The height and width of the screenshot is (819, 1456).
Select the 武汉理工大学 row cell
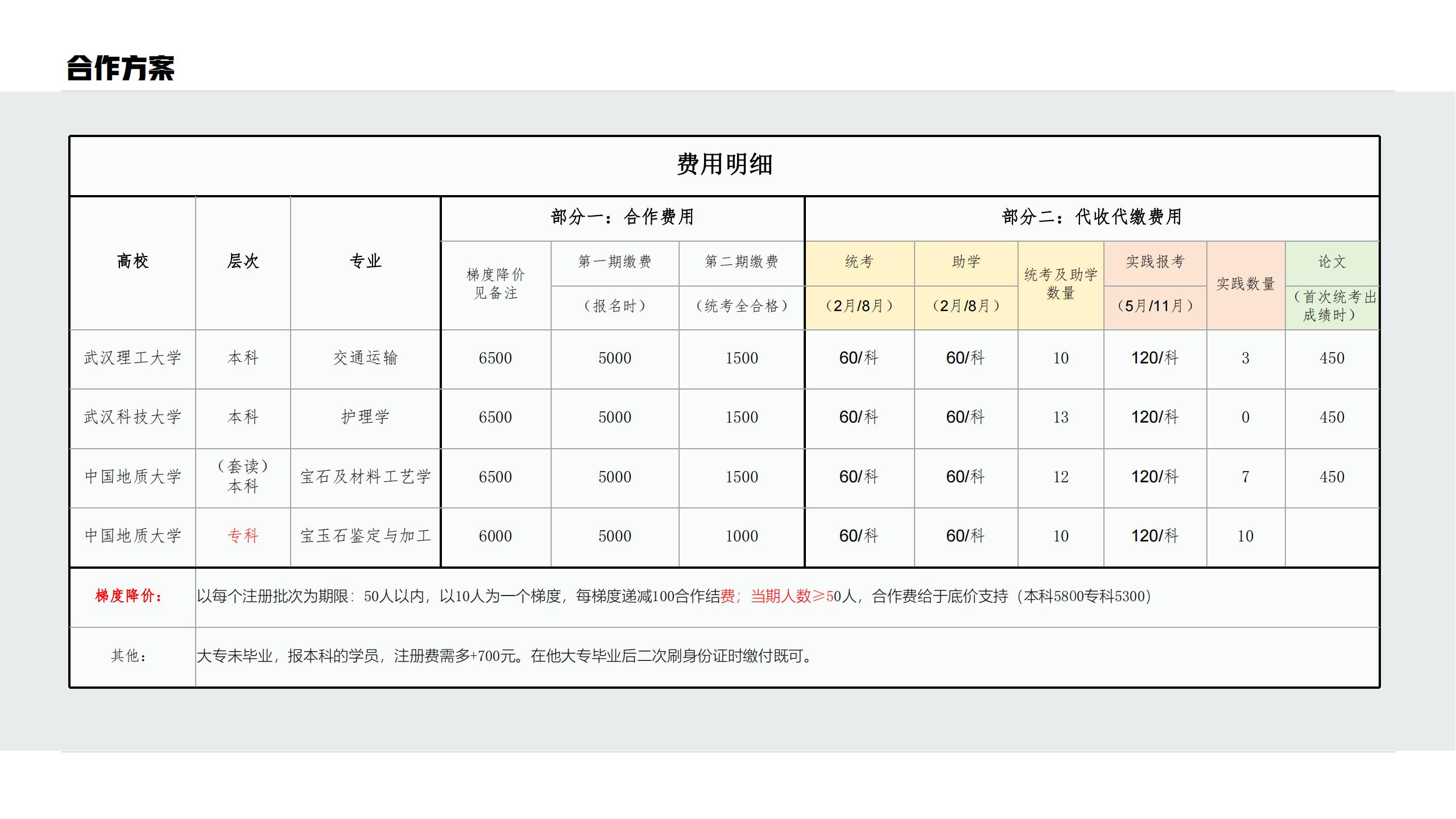pyautogui.click(x=133, y=358)
